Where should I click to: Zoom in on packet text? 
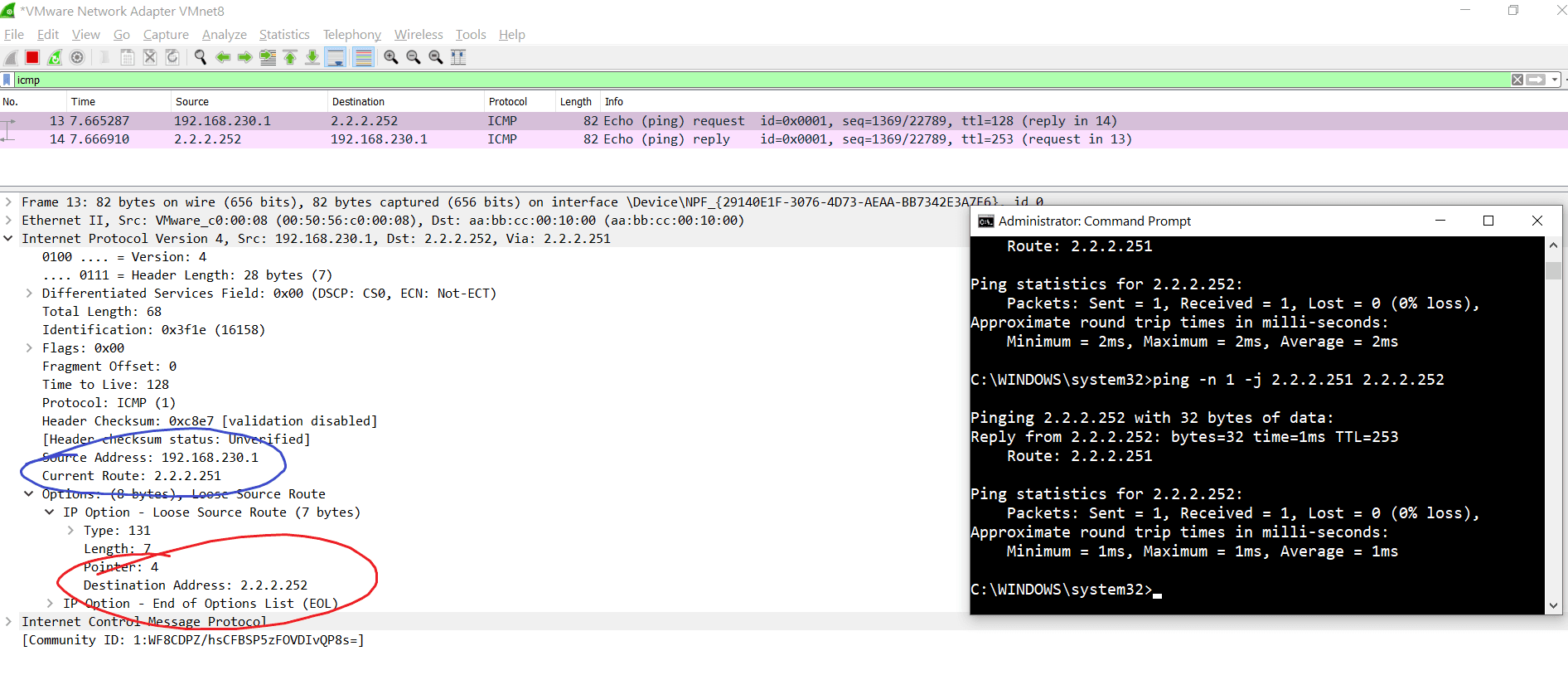coord(391,57)
